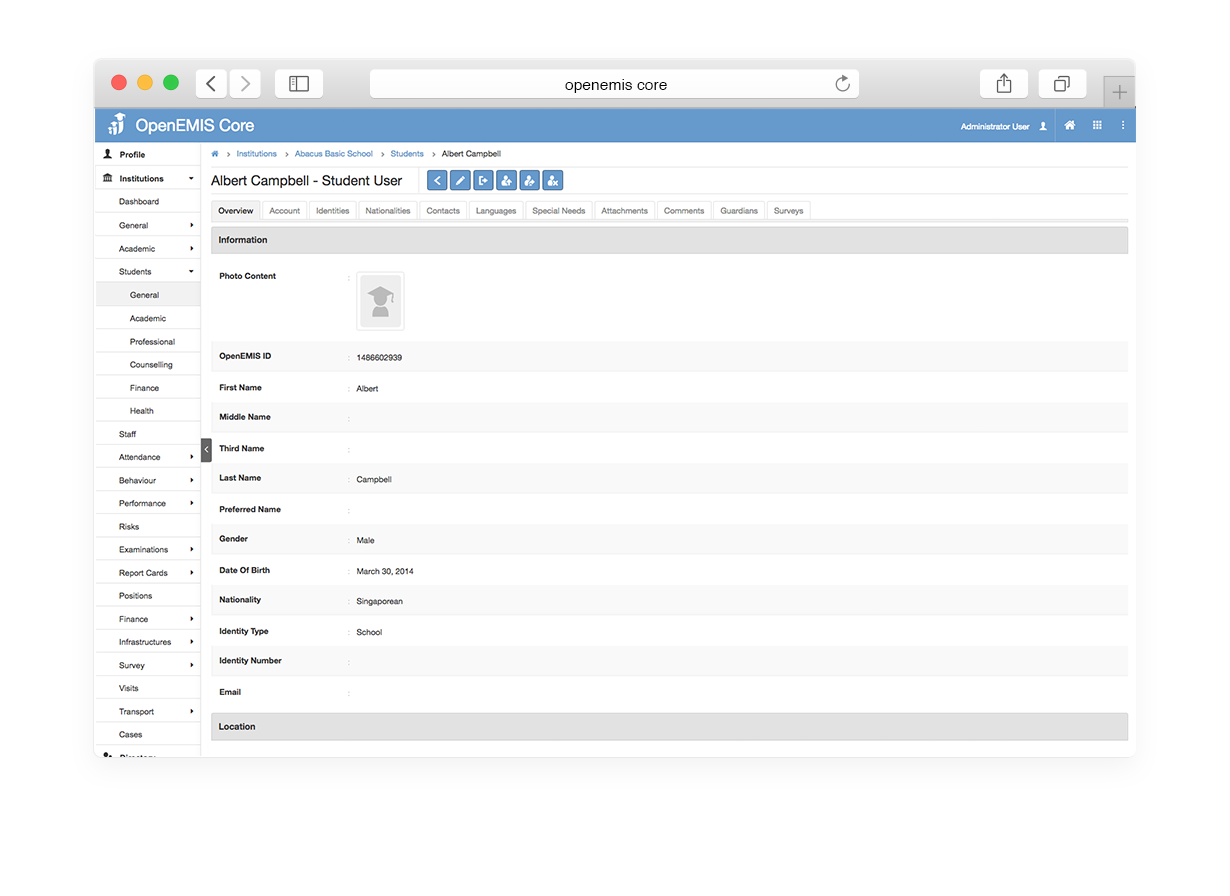Expand the Infrastructures submenu arrow
Viewport: 1230px width, 896px height.
click(x=191, y=642)
